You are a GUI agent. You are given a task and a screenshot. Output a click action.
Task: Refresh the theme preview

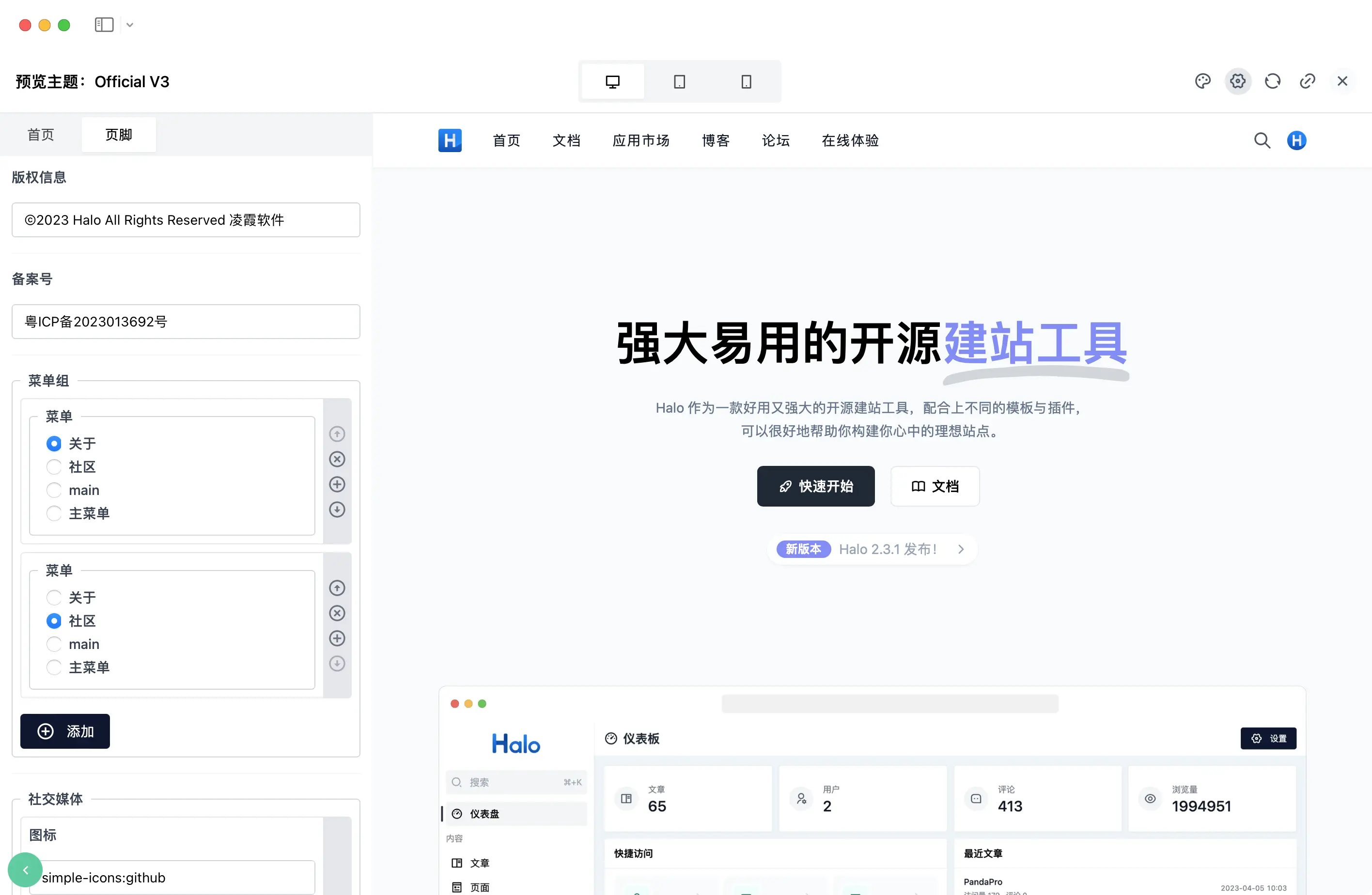(1273, 81)
